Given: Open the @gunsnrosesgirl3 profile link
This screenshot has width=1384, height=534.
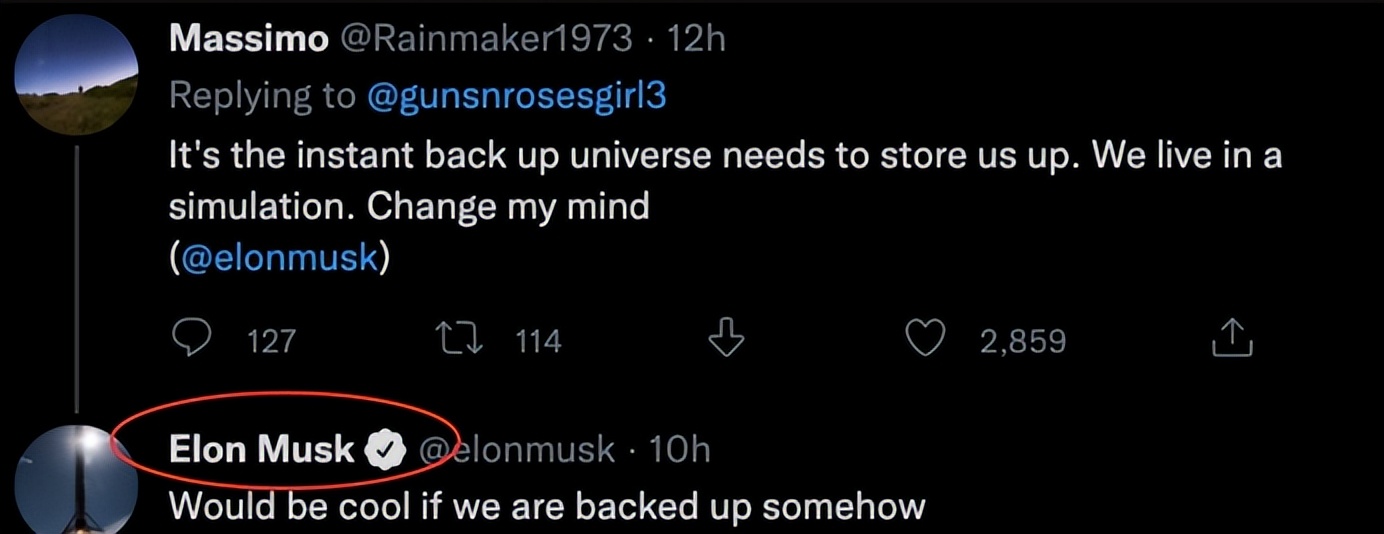Looking at the screenshot, I should pos(517,96).
